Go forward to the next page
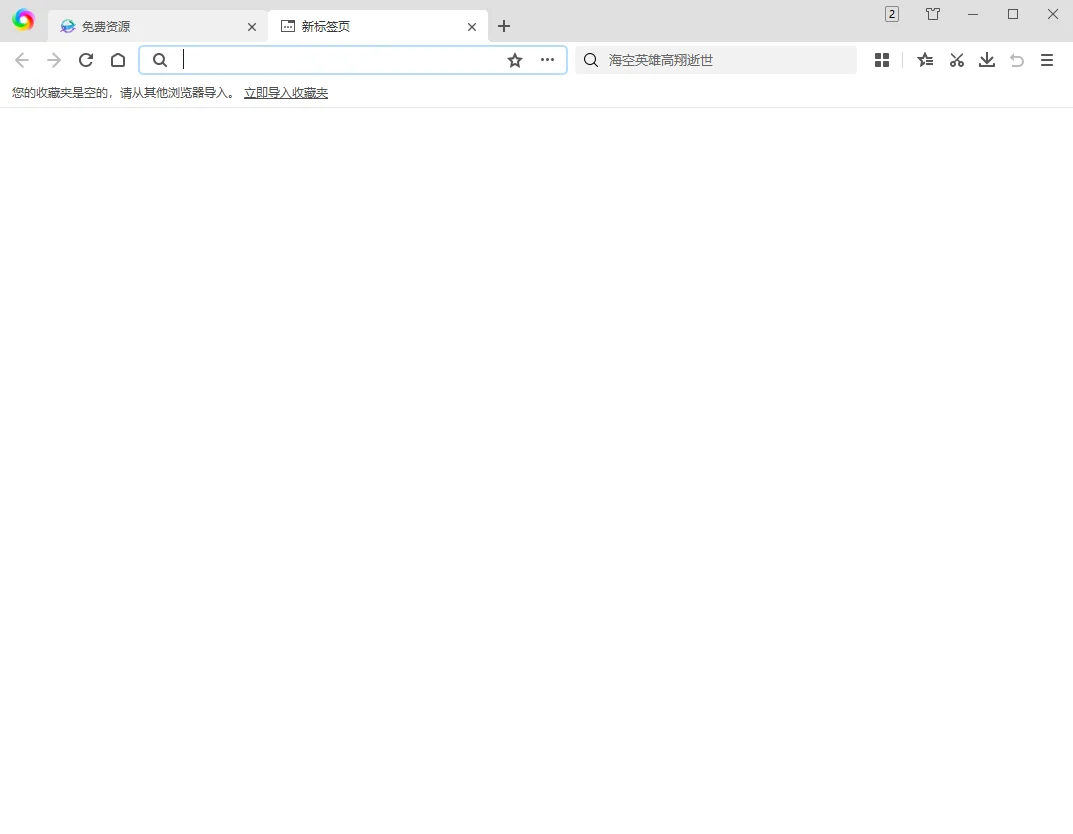Image resolution: width=1073 pixels, height=834 pixels. (x=54, y=60)
